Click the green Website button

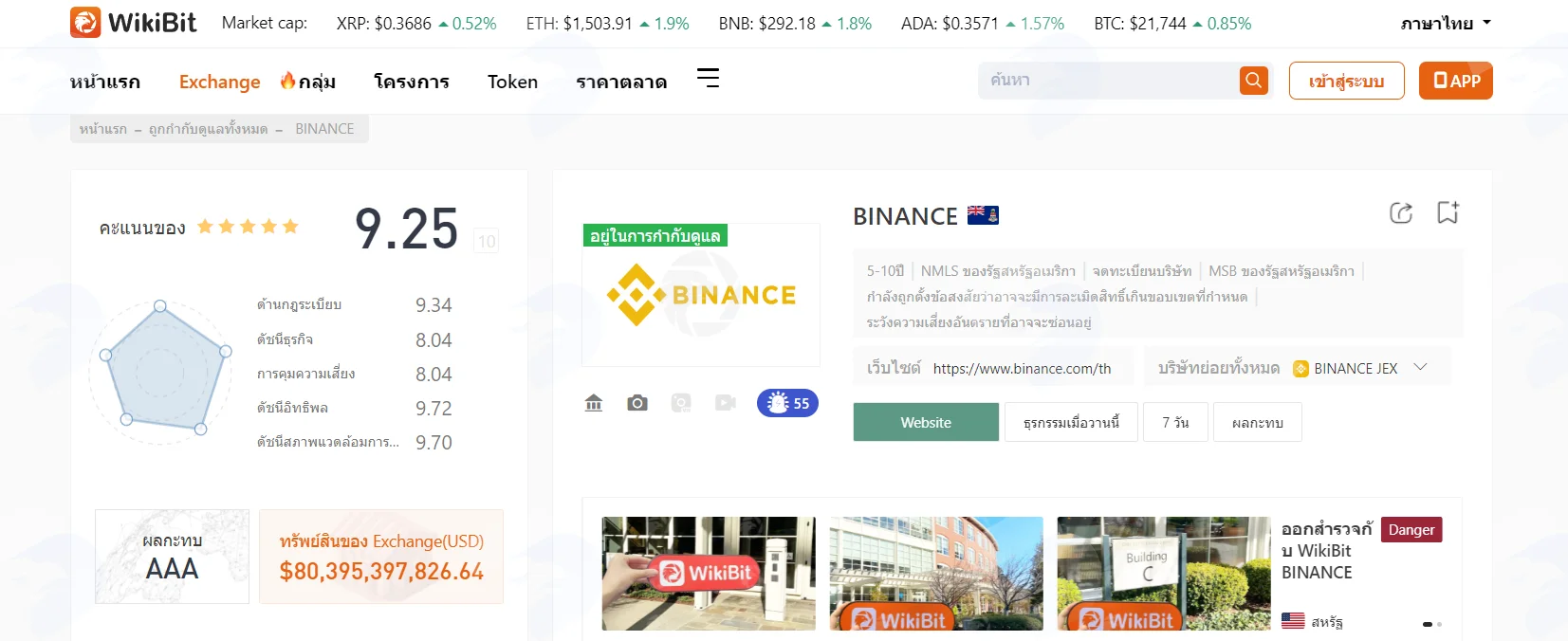926,422
